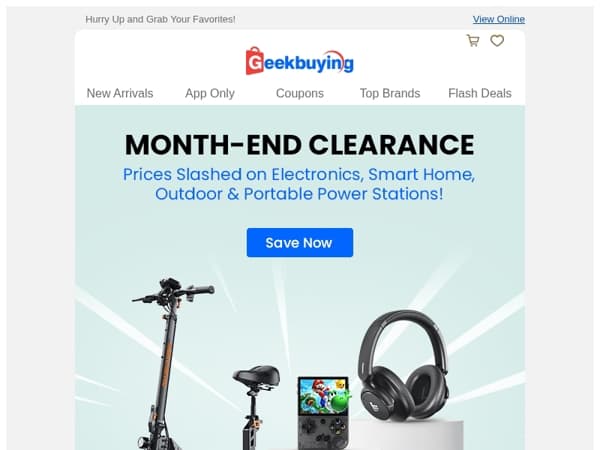Follow the View Online link

499,19
